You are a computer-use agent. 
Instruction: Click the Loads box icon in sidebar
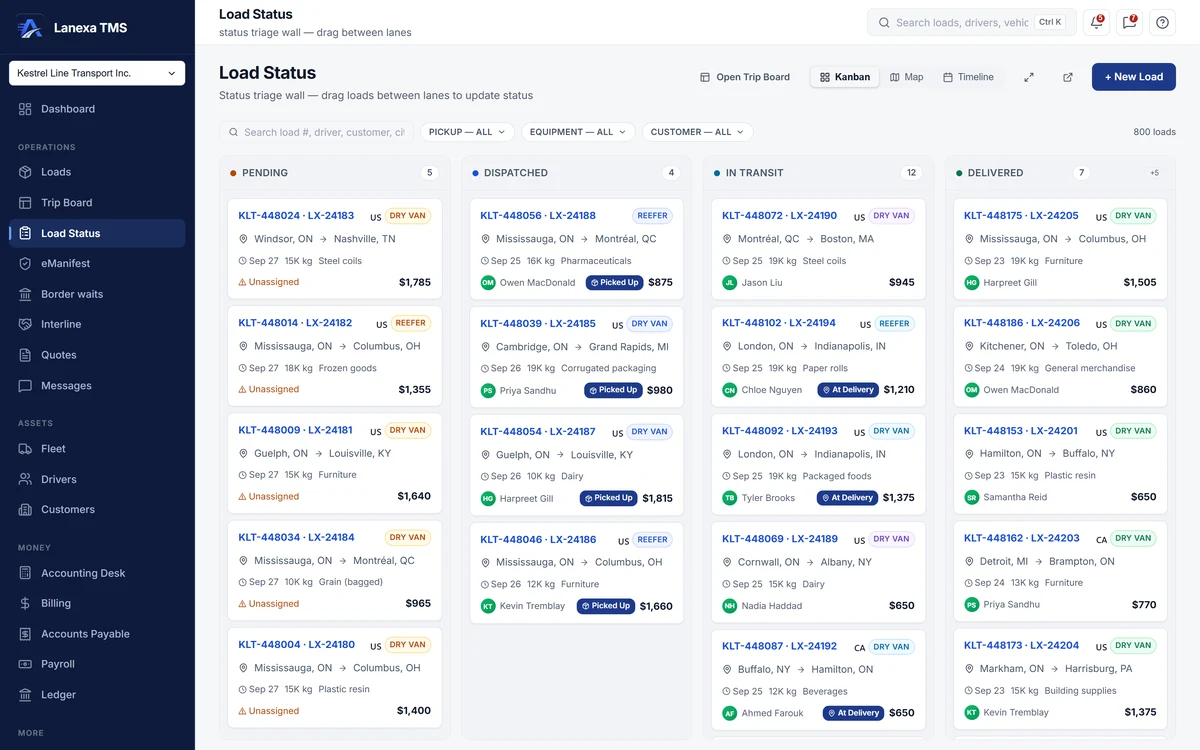(25, 172)
